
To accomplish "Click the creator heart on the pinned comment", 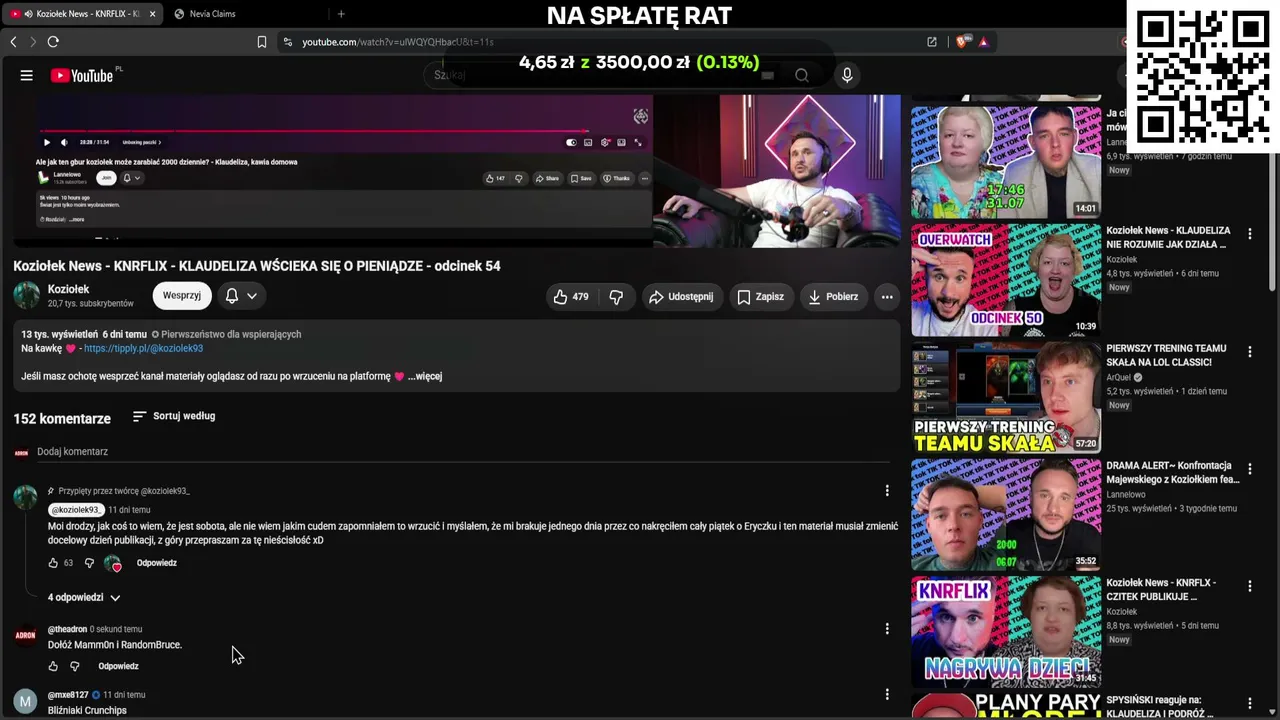I will pos(113,563).
